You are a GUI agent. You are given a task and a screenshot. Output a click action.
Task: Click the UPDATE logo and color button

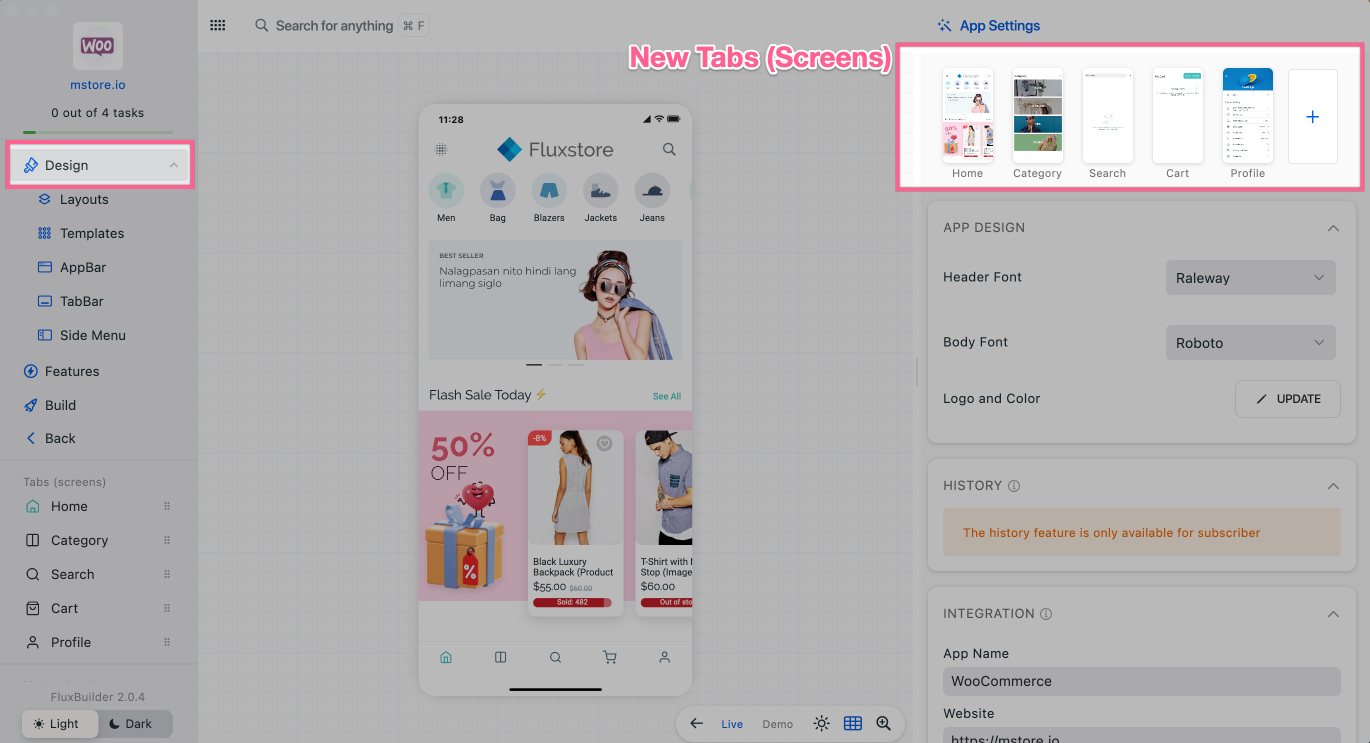point(1287,398)
